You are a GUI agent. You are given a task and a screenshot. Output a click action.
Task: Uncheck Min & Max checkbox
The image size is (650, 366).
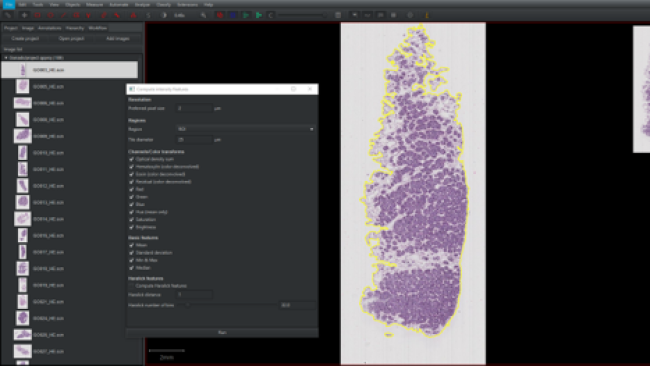[x=131, y=260]
